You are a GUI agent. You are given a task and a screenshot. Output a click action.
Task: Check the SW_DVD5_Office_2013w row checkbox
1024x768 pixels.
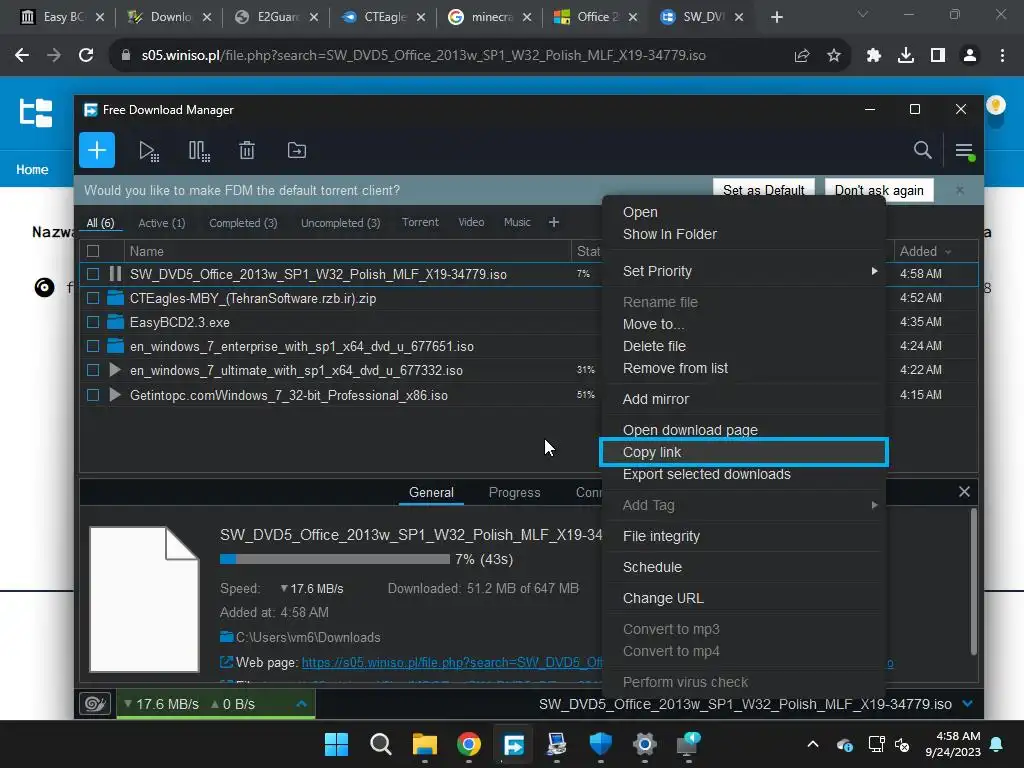[93, 274]
